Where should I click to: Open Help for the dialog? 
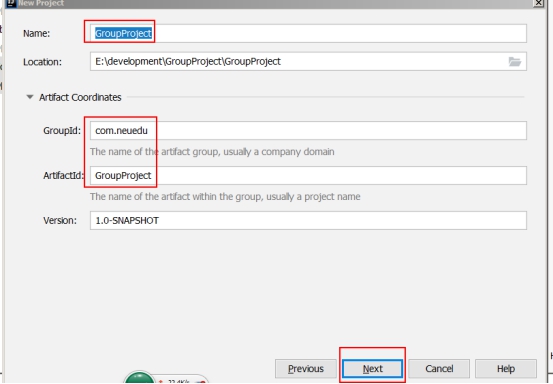tap(506, 368)
